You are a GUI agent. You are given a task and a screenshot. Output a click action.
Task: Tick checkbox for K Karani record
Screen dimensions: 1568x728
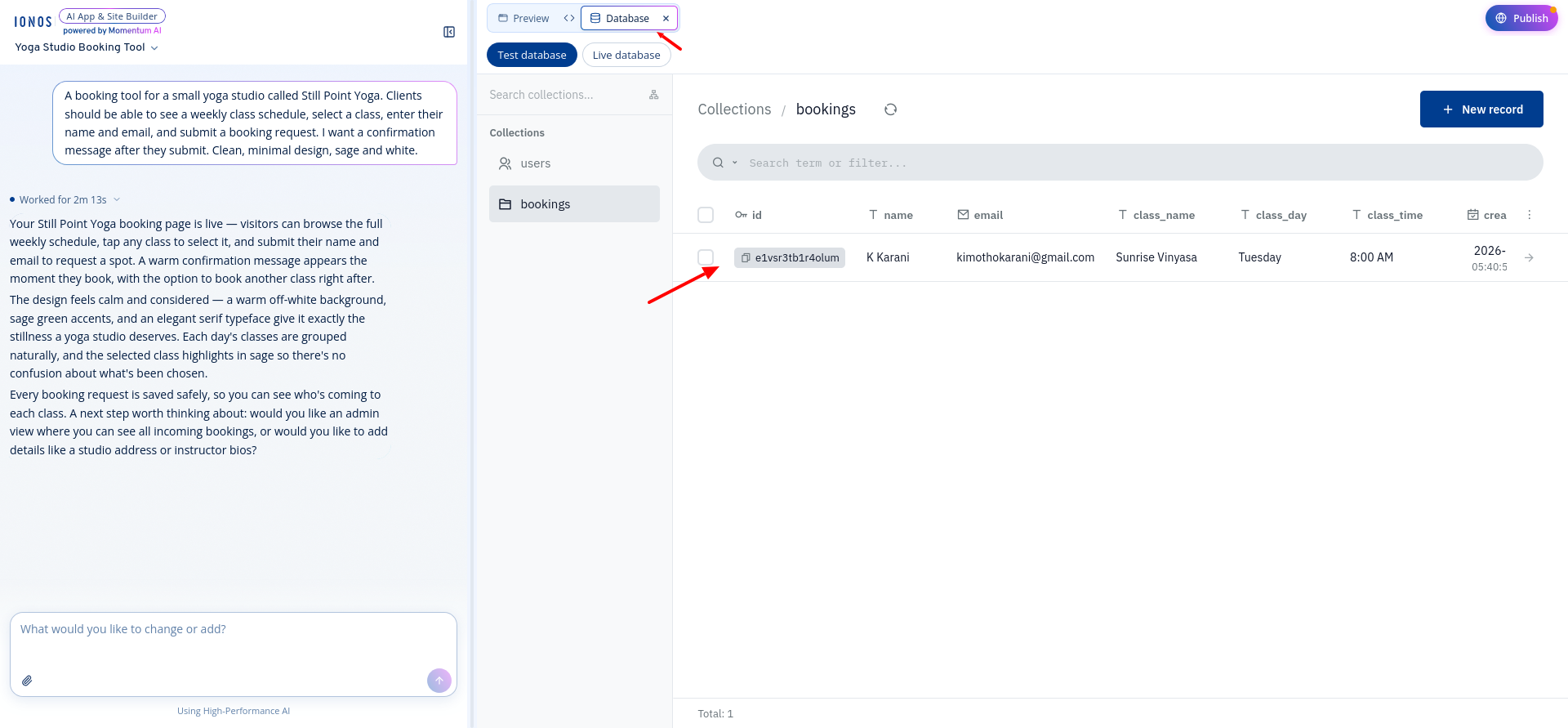(x=706, y=257)
